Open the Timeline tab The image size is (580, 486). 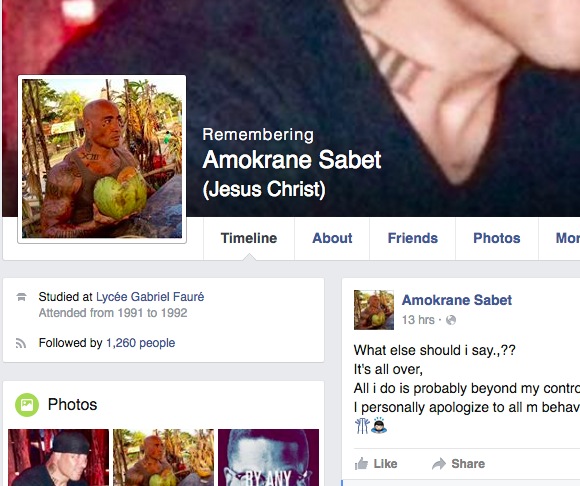pos(249,238)
